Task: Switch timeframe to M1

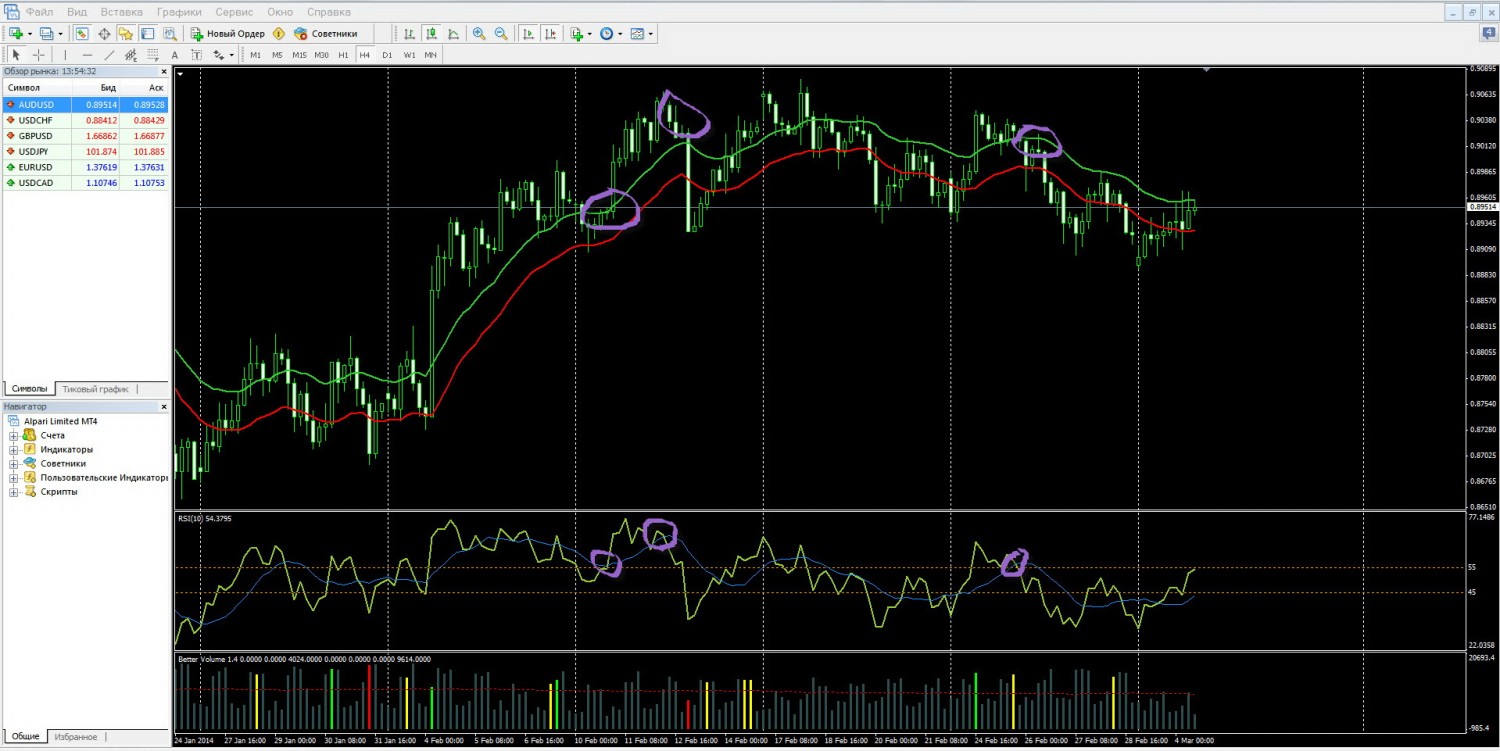Action: pos(256,55)
